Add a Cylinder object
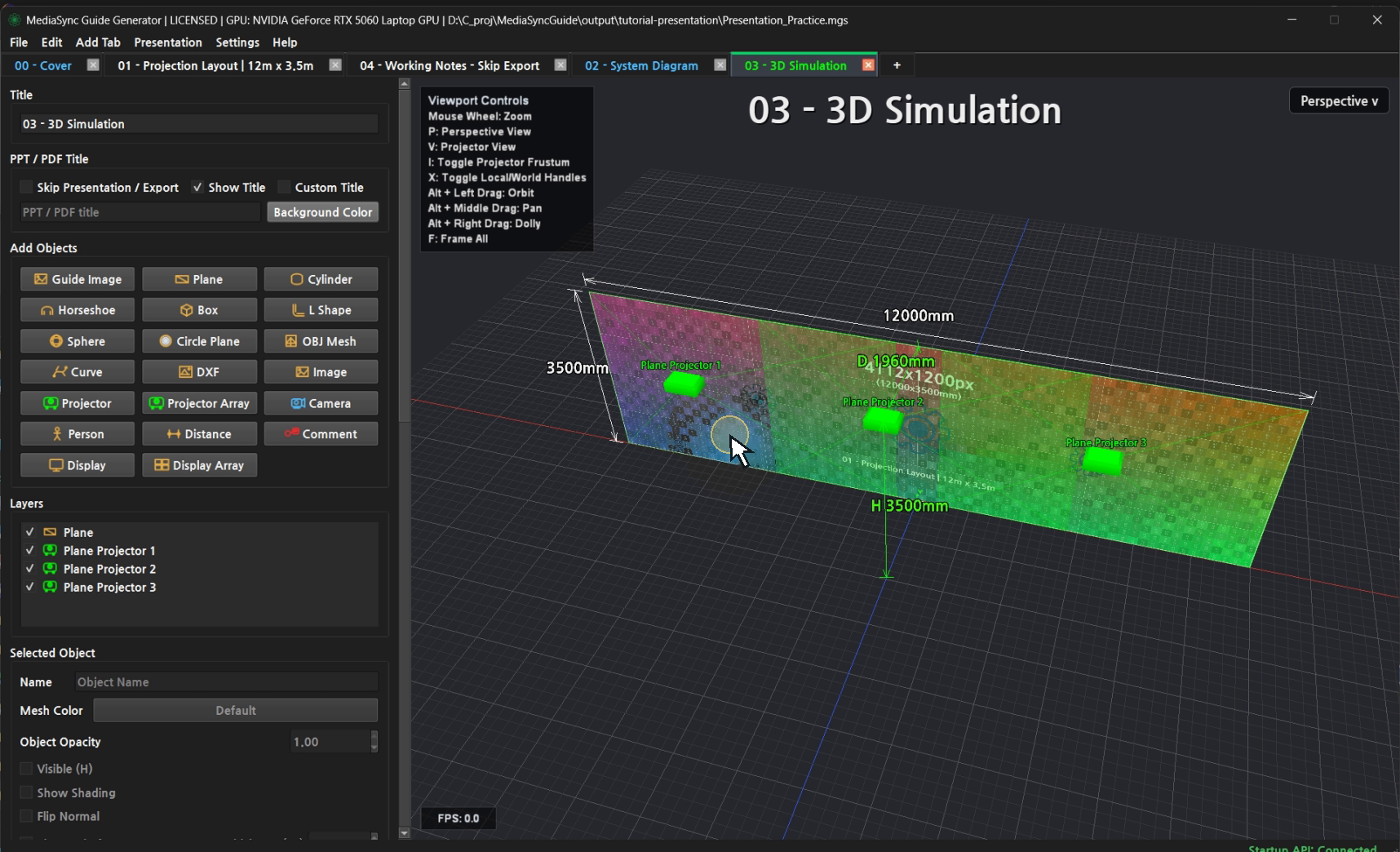Screen dimensions: 1400x852 [321, 279]
